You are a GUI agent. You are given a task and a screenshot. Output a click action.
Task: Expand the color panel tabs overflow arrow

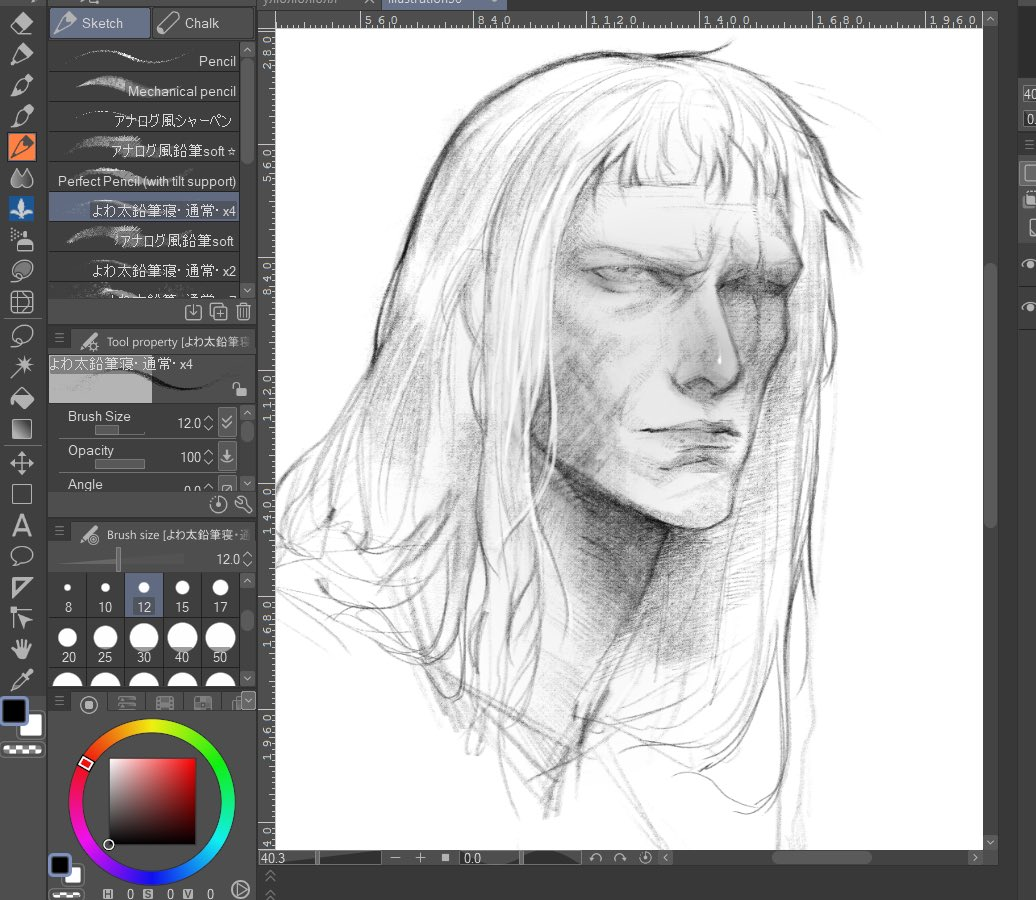pos(248,700)
